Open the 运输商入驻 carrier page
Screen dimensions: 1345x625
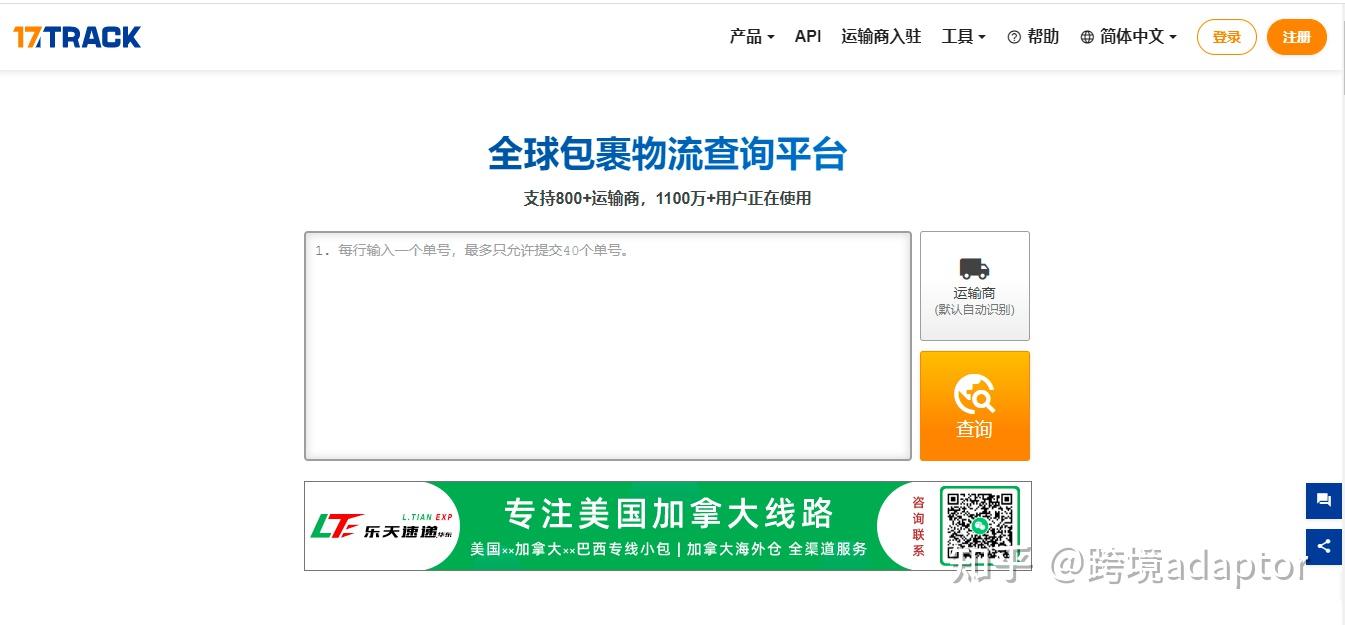[881, 36]
